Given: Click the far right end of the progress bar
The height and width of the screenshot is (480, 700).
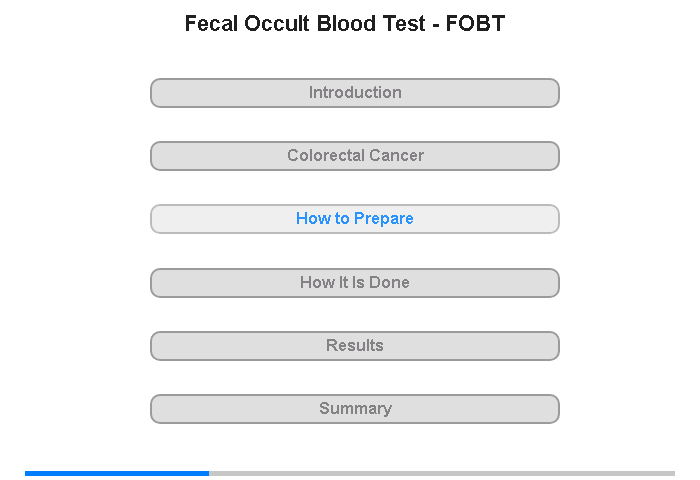Looking at the screenshot, I should [x=673, y=473].
